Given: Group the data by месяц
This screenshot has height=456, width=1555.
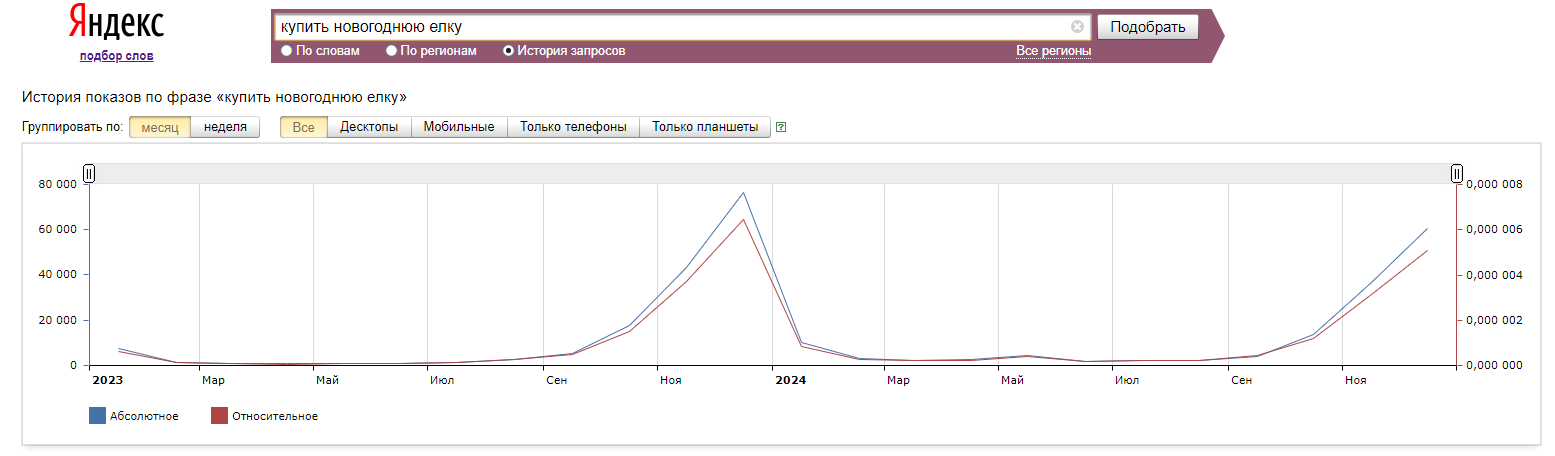Looking at the screenshot, I should [x=159, y=127].
